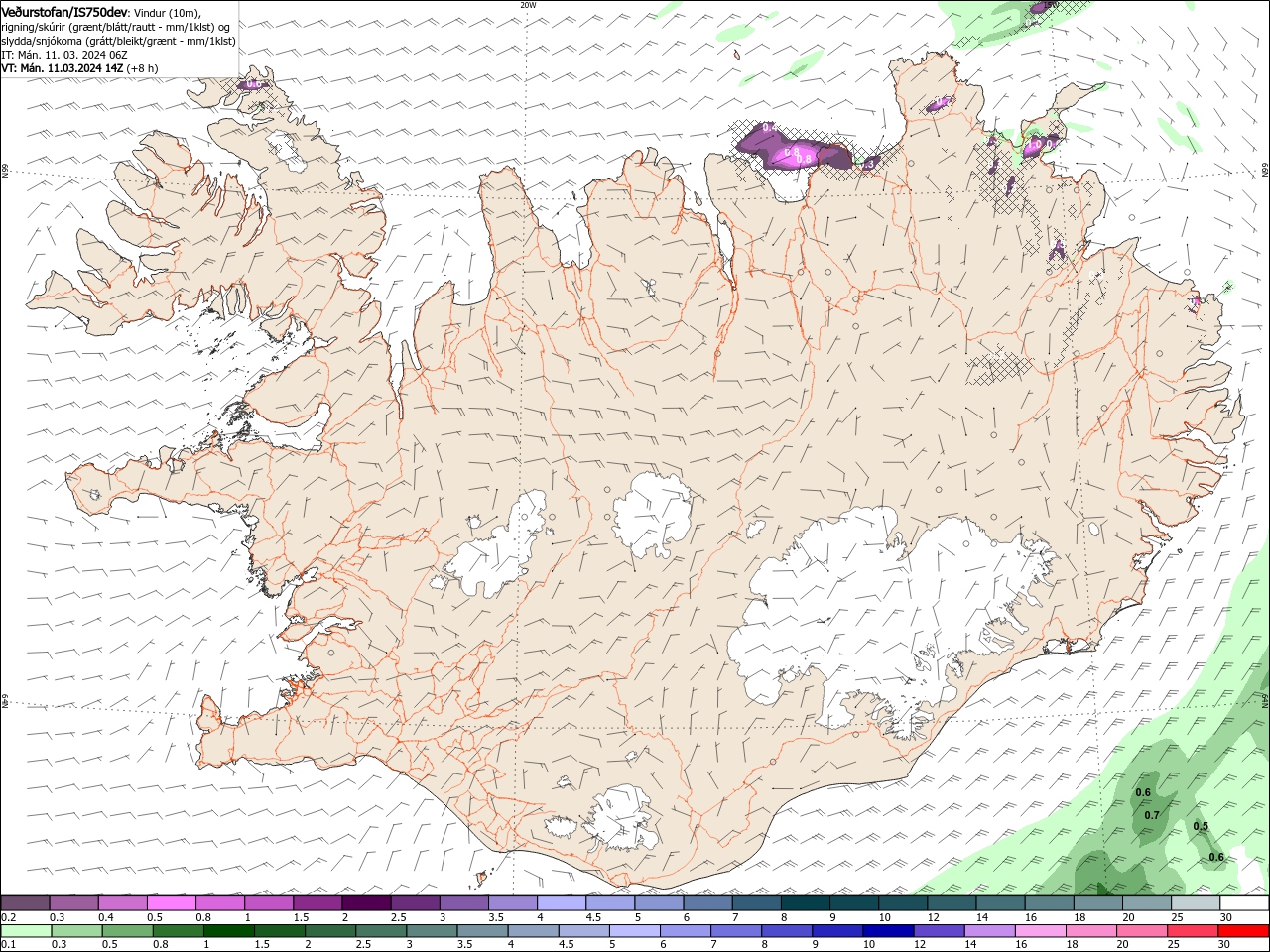Screen dimensions: 1270x952
Task: Click the 'Veðurstofan/IS750dev' title text
Action: coord(64,11)
